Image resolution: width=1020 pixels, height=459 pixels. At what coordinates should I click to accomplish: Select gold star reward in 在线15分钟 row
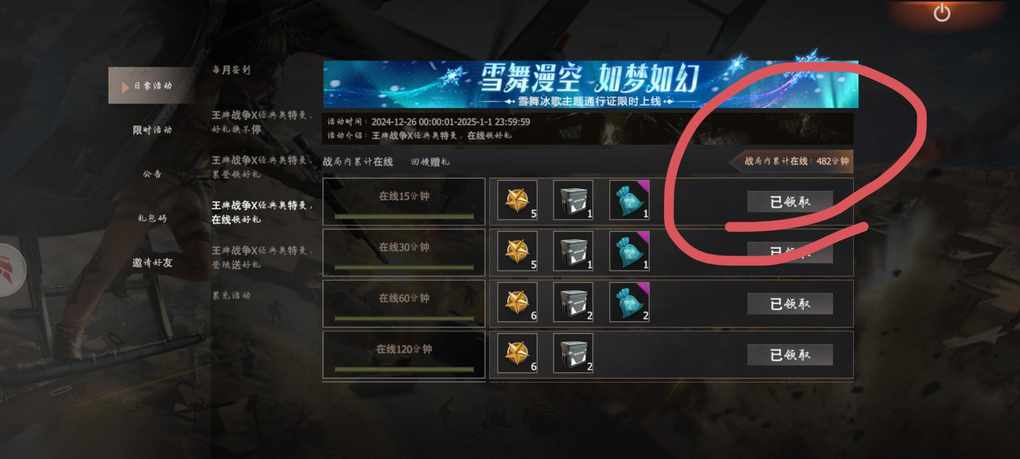pos(517,200)
